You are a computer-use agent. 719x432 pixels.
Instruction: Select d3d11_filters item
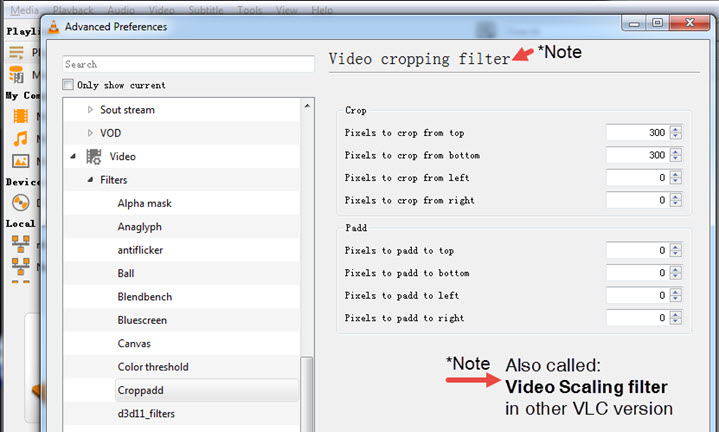[146, 414]
